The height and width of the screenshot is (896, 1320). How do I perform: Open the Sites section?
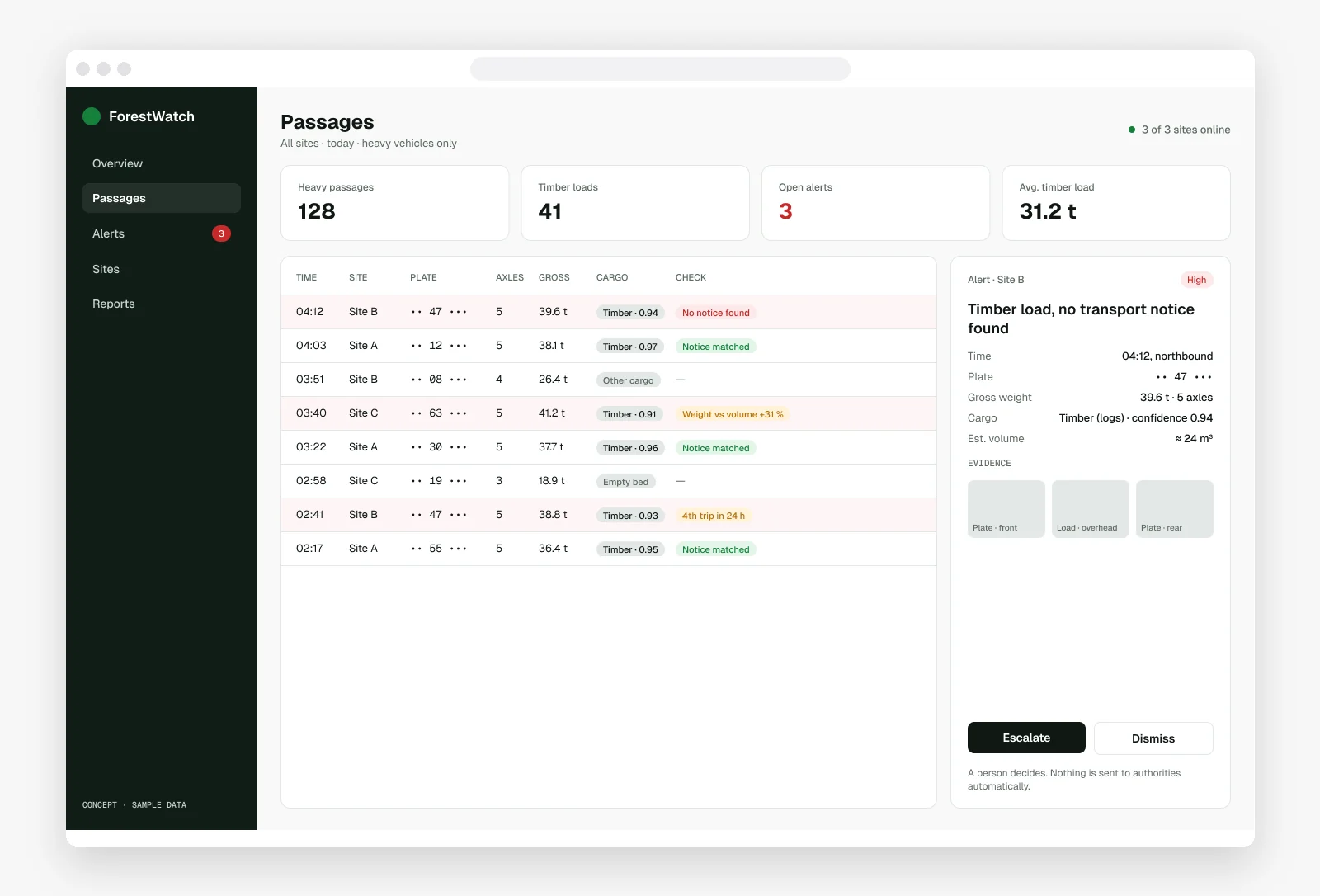(x=162, y=269)
